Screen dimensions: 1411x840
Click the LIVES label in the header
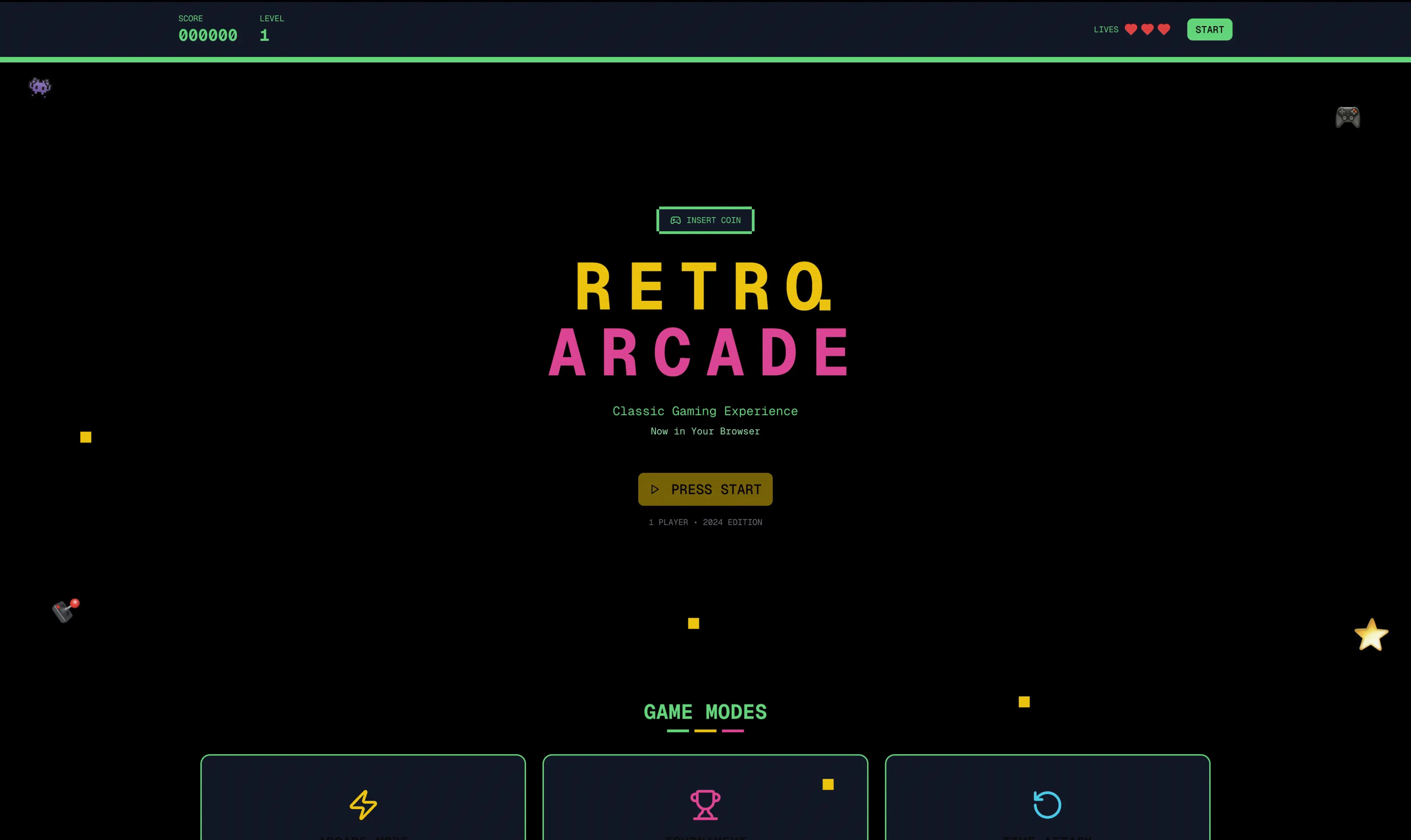click(x=1106, y=29)
